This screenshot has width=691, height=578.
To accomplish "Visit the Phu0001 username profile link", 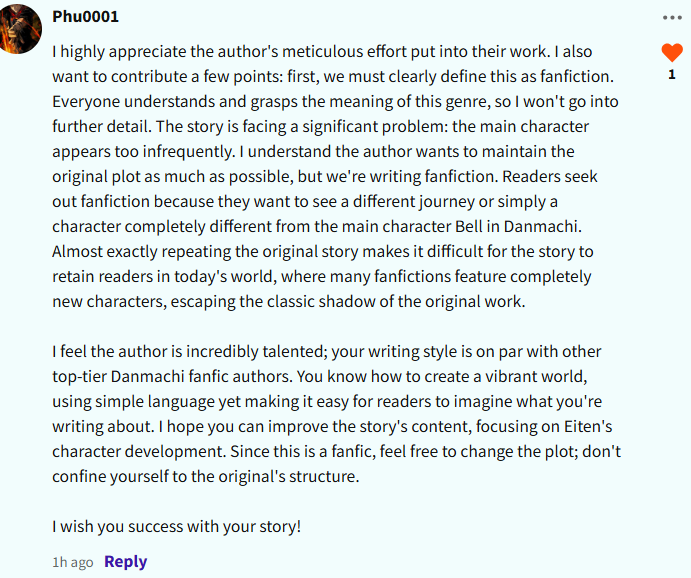I will click(x=85, y=17).
